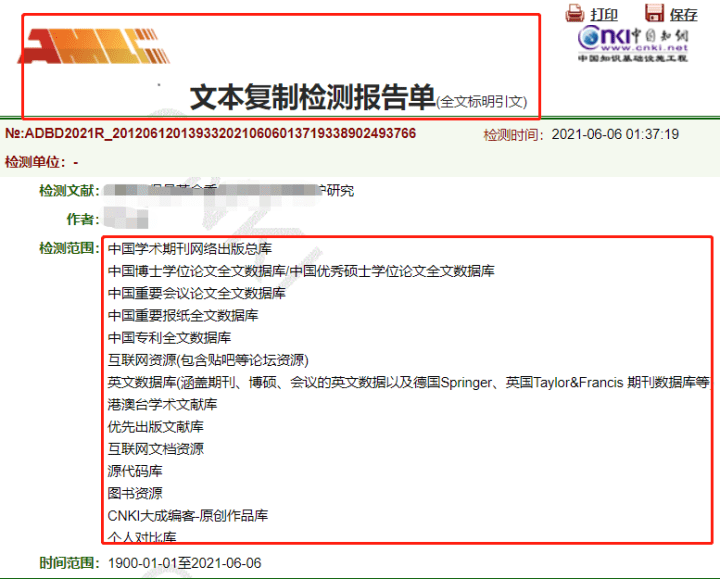Click the (全文标明引文) subtitle

pyautogui.click(x=481, y=101)
